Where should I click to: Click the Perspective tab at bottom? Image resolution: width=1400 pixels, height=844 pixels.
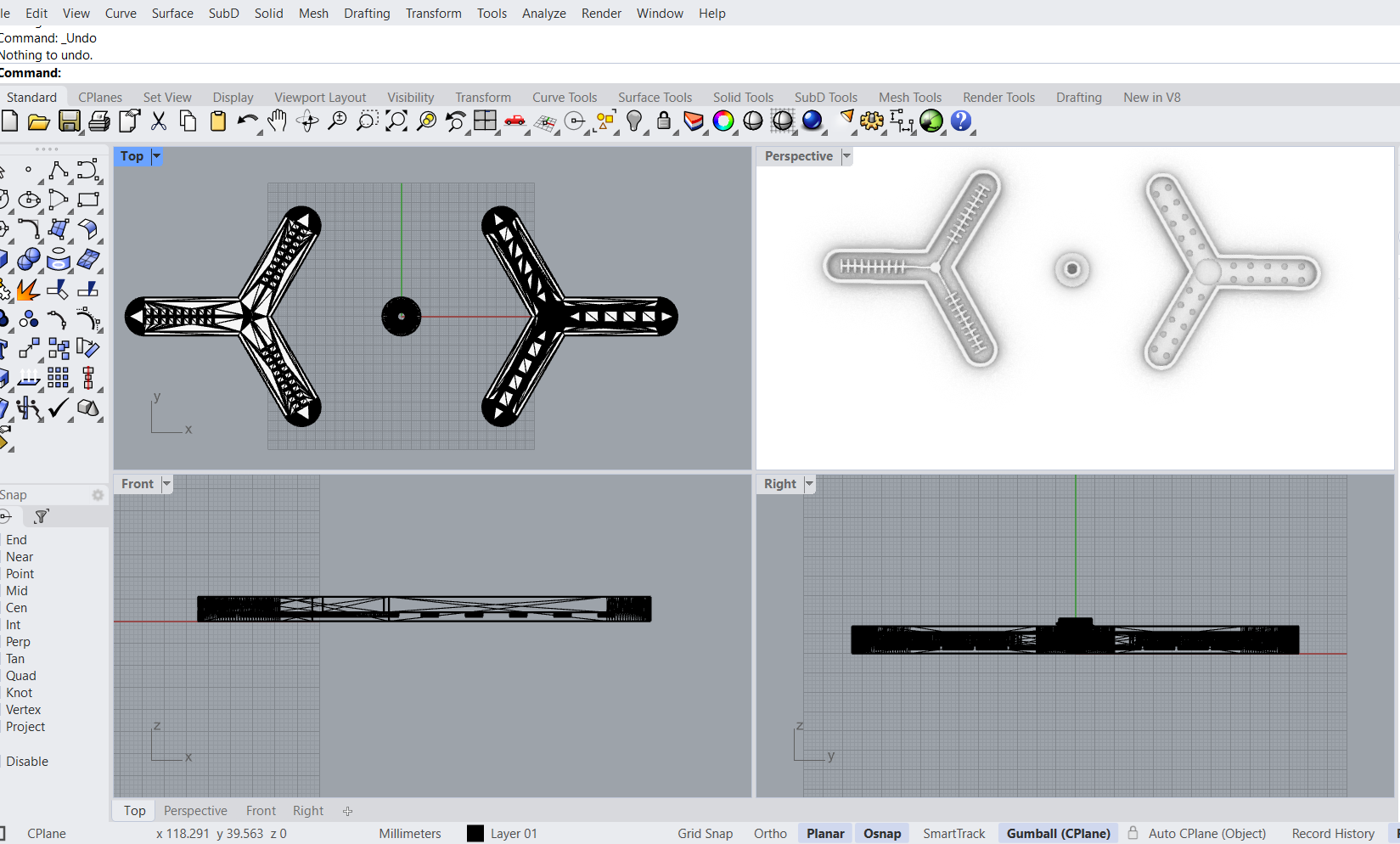tap(195, 811)
